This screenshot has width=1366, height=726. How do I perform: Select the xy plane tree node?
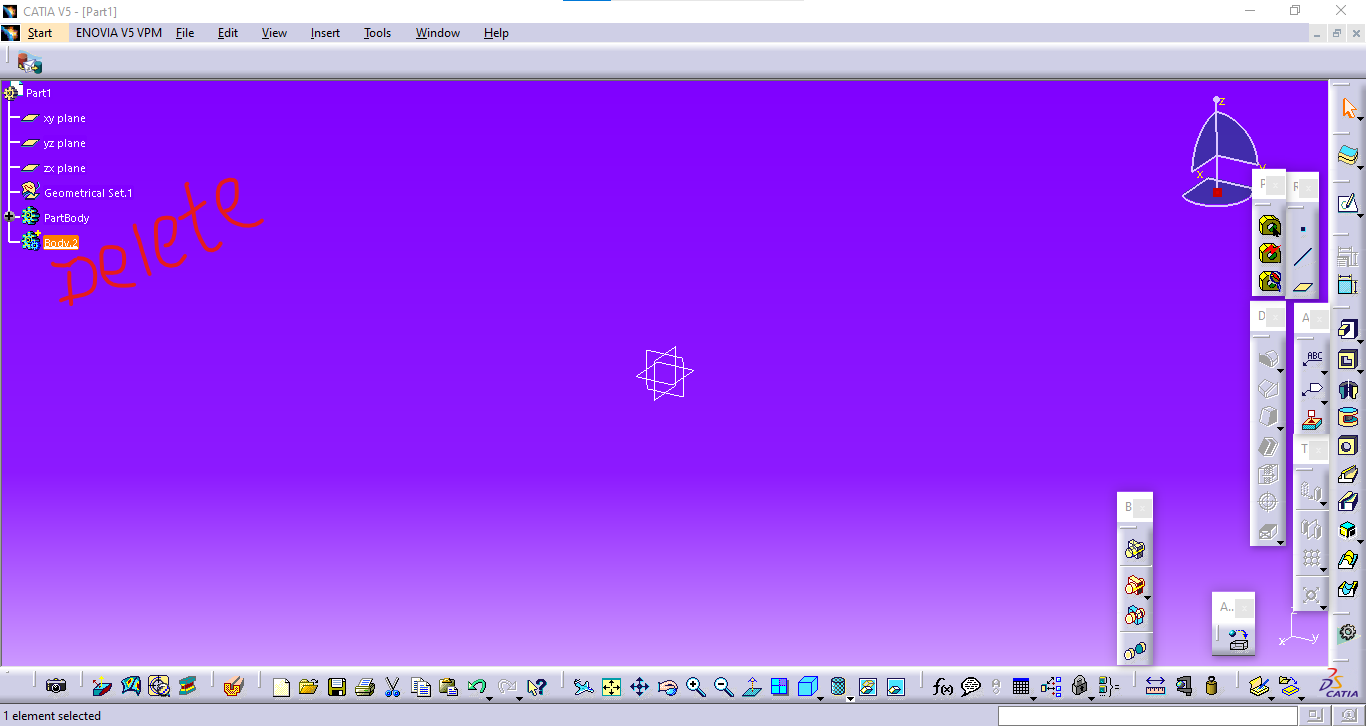pyautogui.click(x=63, y=117)
